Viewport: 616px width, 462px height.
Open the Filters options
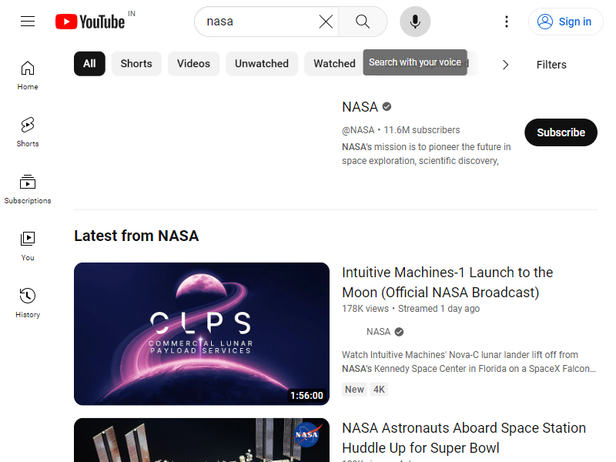pyautogui.click(x=551, y=65)
